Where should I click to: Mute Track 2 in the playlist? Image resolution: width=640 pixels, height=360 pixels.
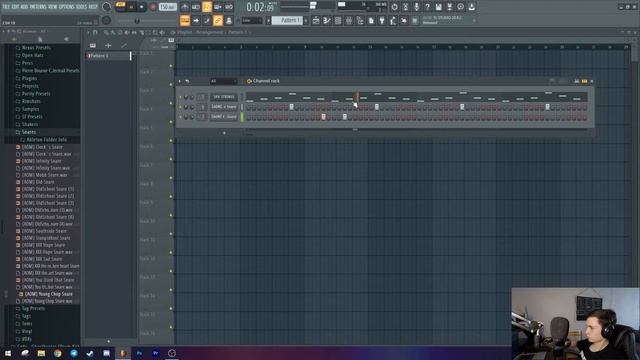point(171,84)
